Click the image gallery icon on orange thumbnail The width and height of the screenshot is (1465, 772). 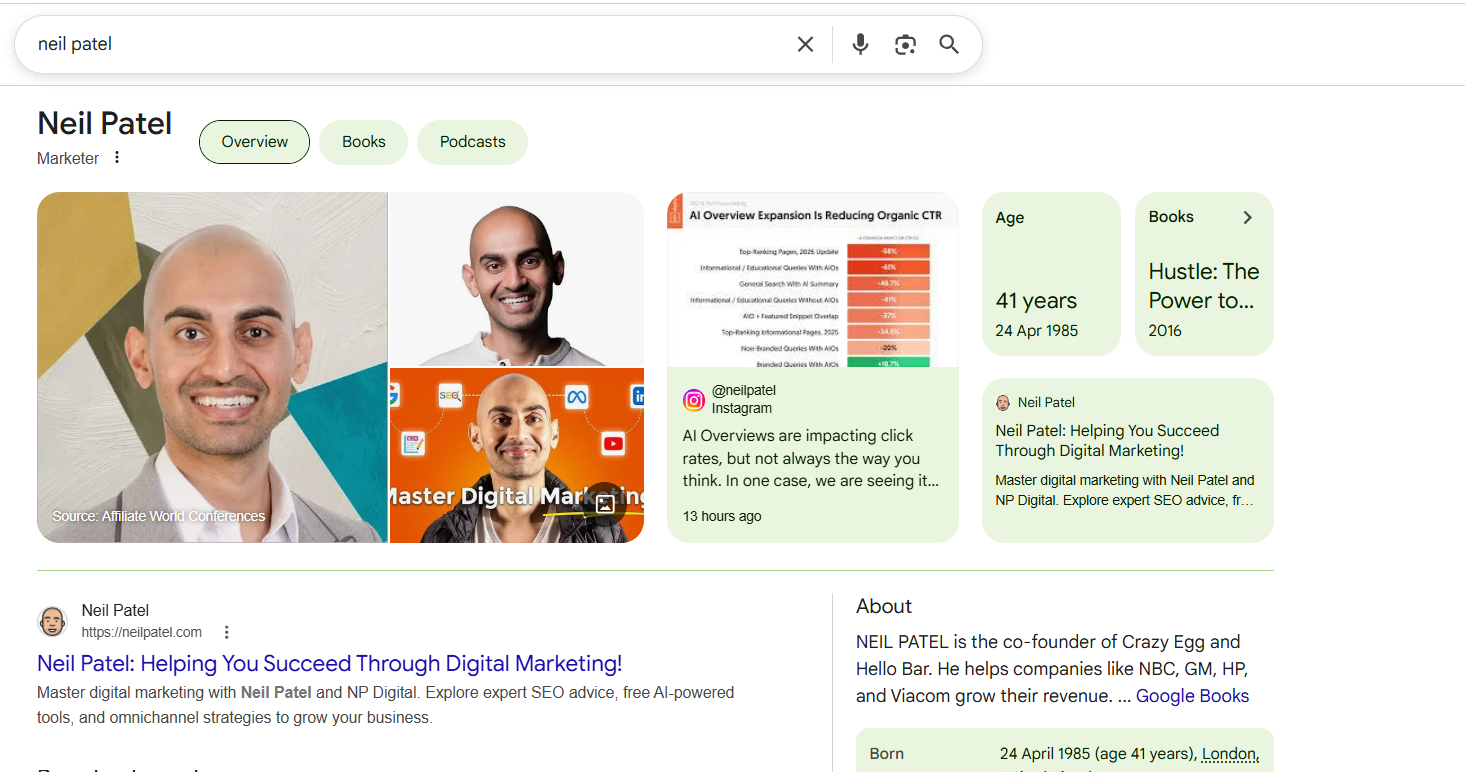tap(604, 504)
